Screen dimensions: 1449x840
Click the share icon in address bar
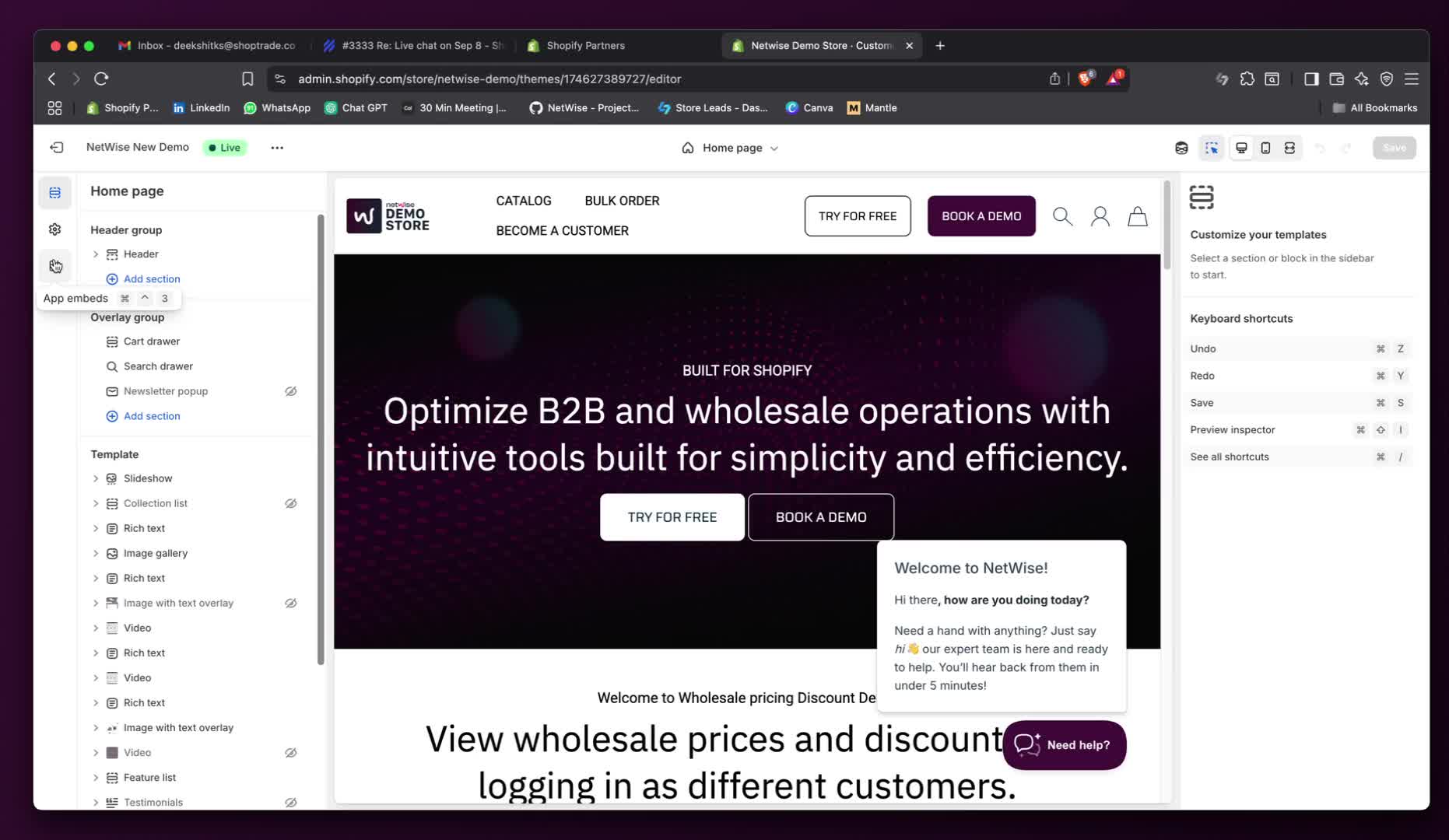pyautogui.click(x=1054, y=79)
